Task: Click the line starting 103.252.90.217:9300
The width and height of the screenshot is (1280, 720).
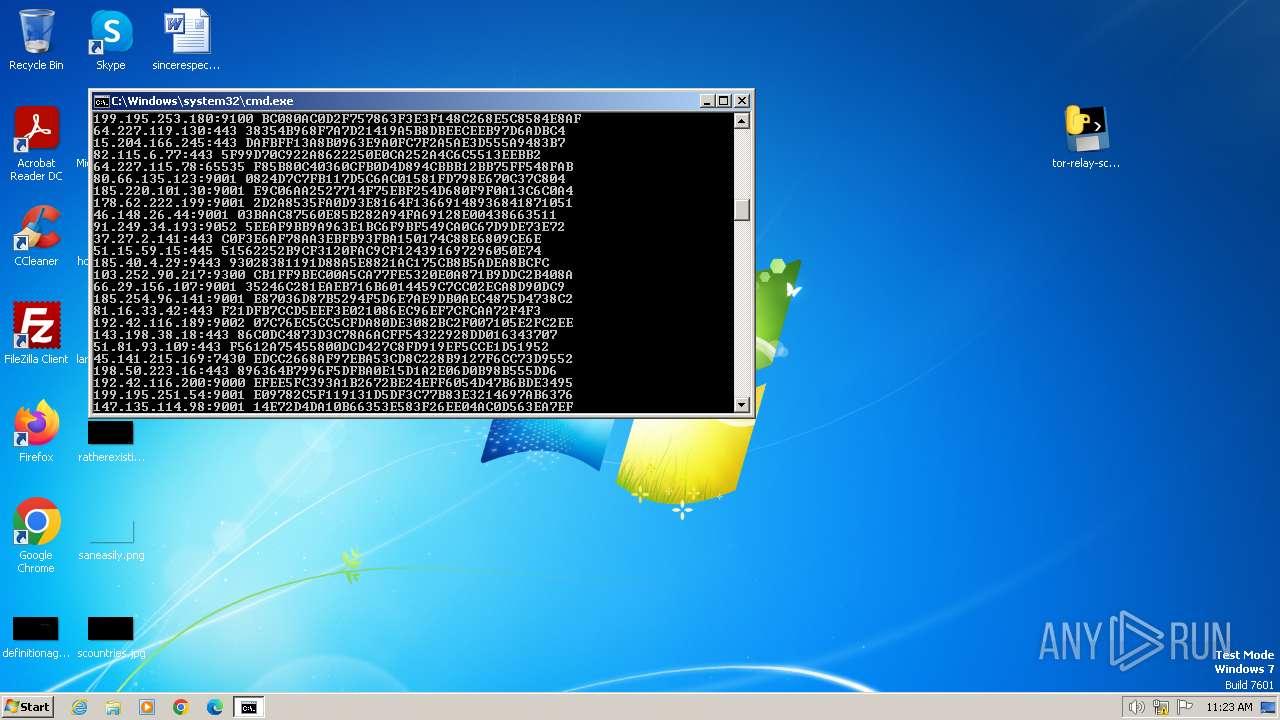Action: point(333,275)
